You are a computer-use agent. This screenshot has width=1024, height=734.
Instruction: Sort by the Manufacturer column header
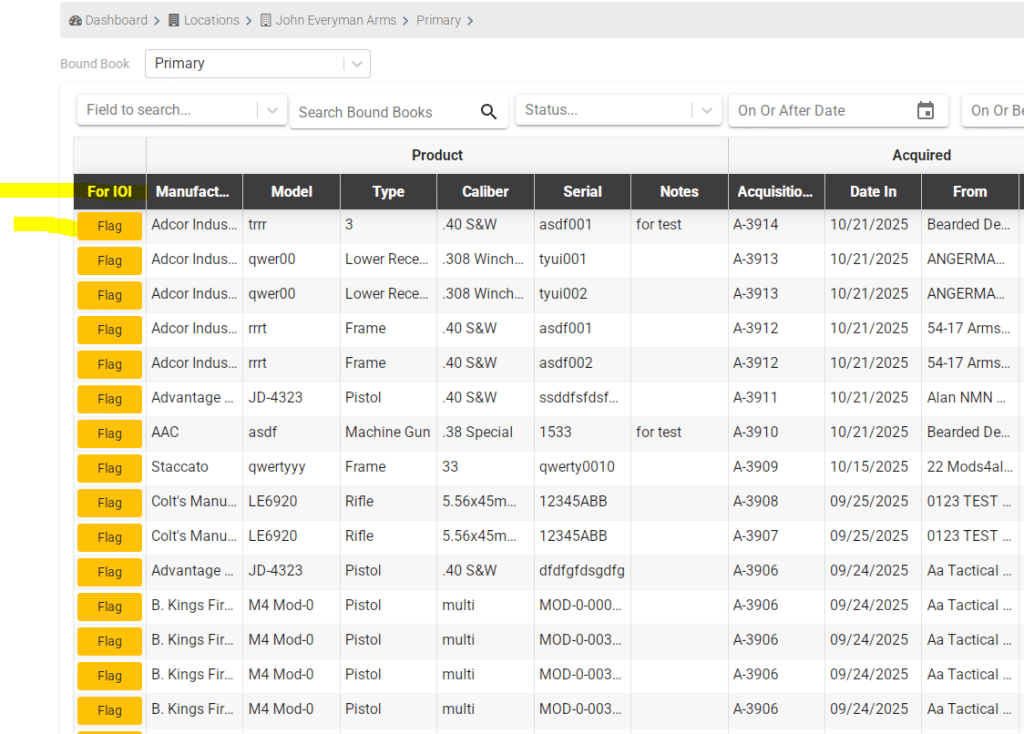(x=193, y=192)
